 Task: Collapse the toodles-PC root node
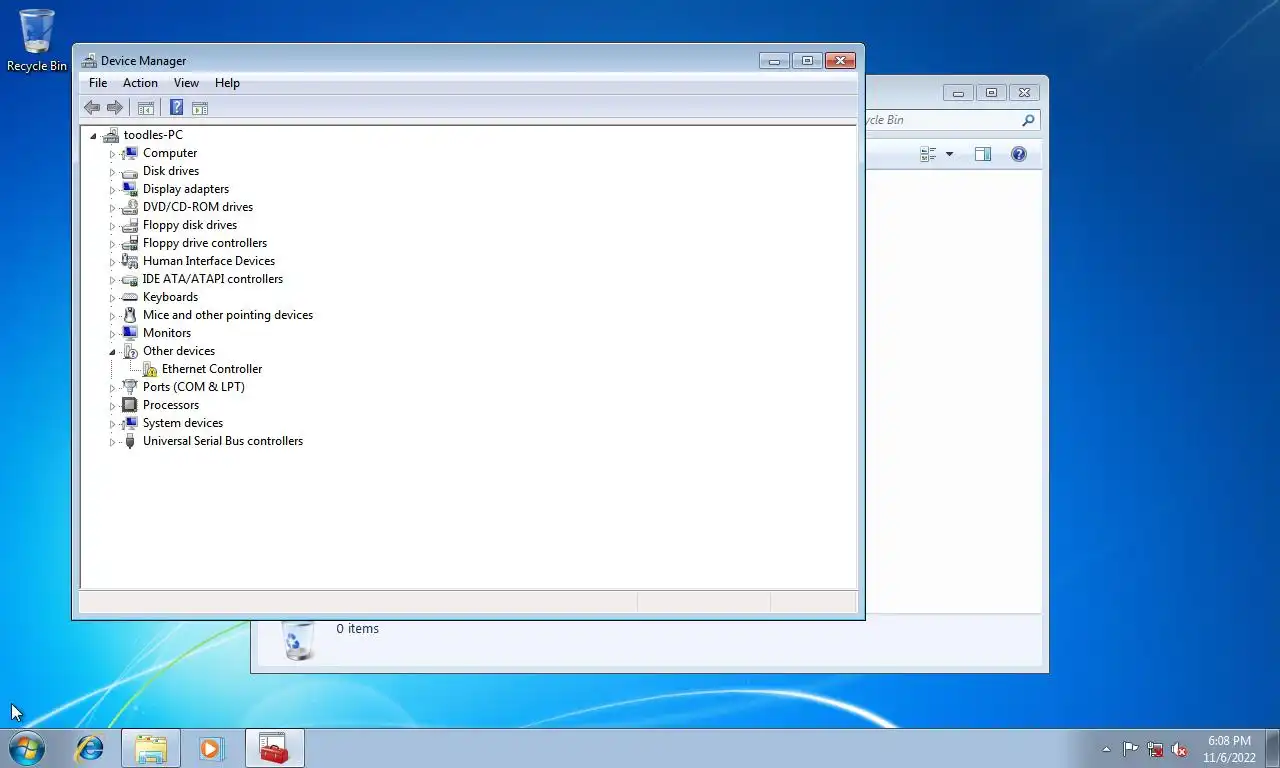click(93, 136)
